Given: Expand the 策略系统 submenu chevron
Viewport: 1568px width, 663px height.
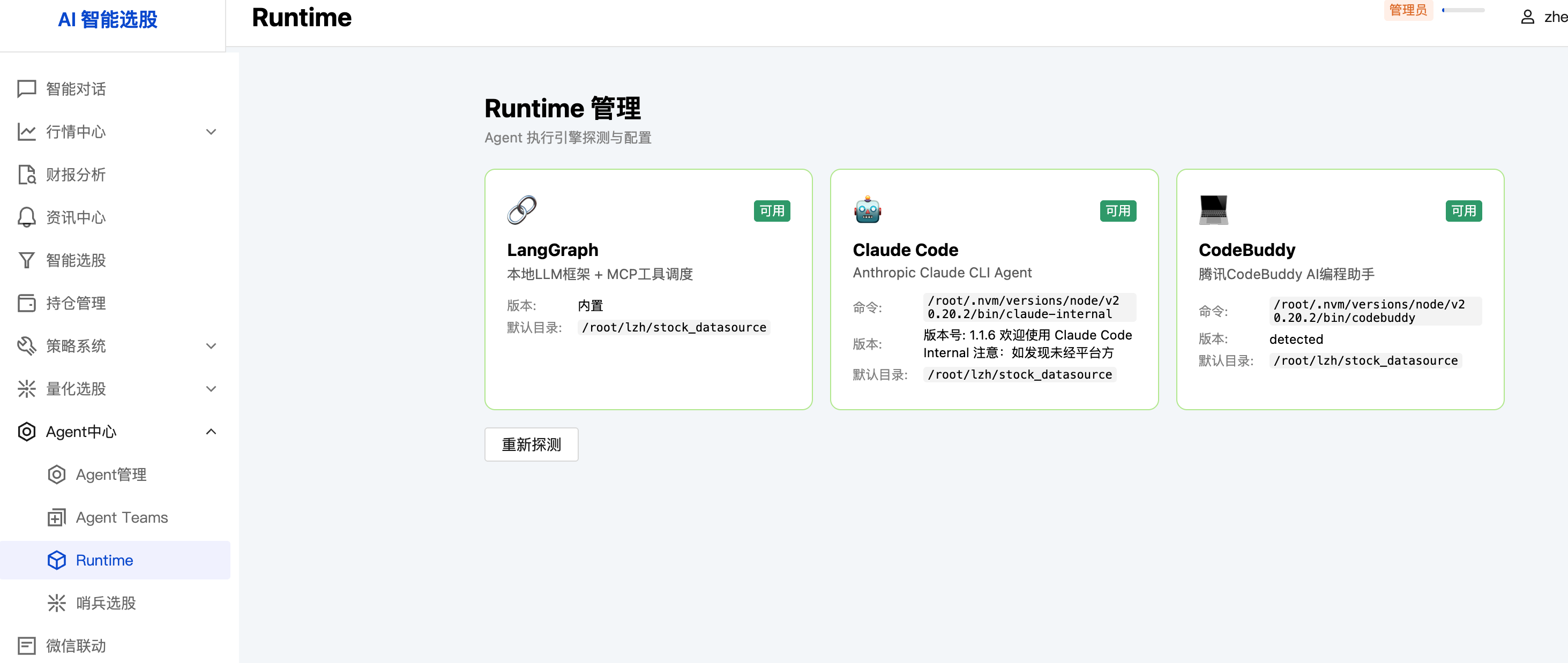Looking at the screenshot, I should [x=211, y=345].
